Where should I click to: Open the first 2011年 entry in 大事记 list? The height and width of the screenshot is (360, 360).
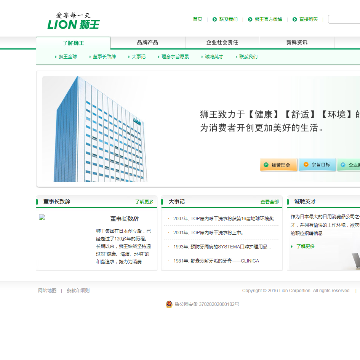tap(223, 219)
